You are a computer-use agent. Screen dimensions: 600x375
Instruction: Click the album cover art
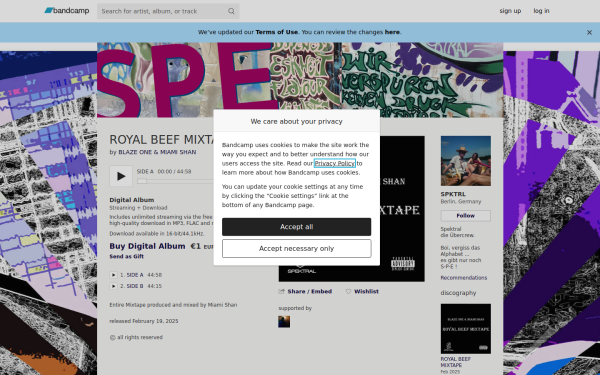click(402, 209)
